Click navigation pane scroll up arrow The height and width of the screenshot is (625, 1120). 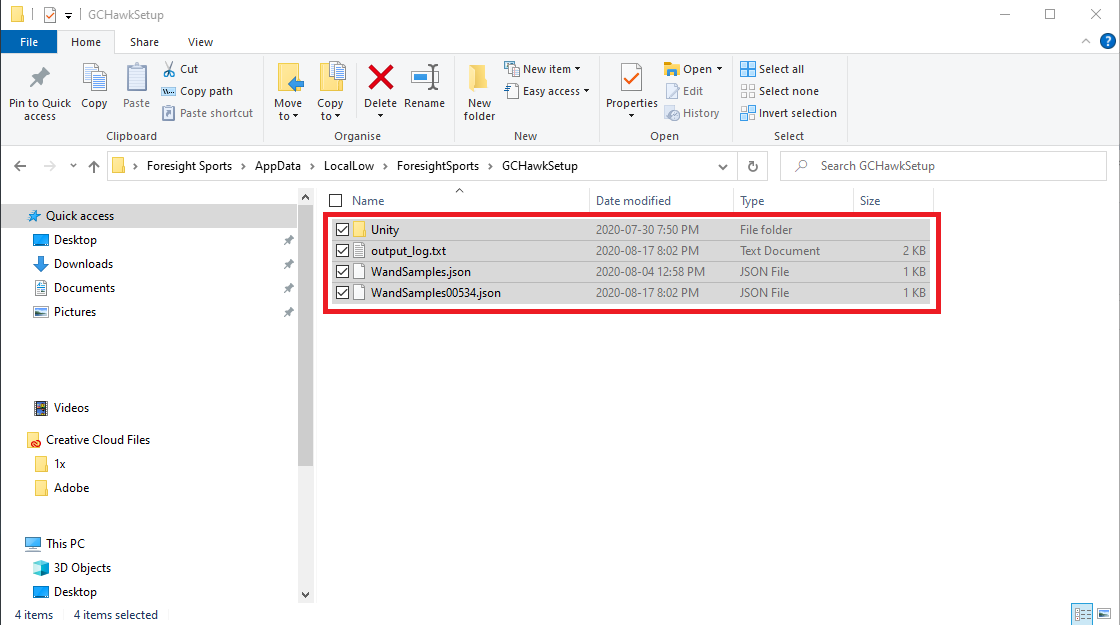pyautogui.click(x=306, y=197)
